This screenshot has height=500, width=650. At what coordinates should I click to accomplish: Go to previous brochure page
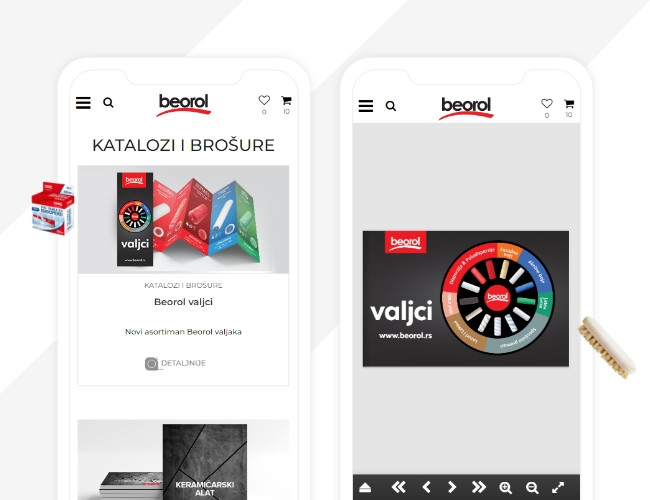426,487
